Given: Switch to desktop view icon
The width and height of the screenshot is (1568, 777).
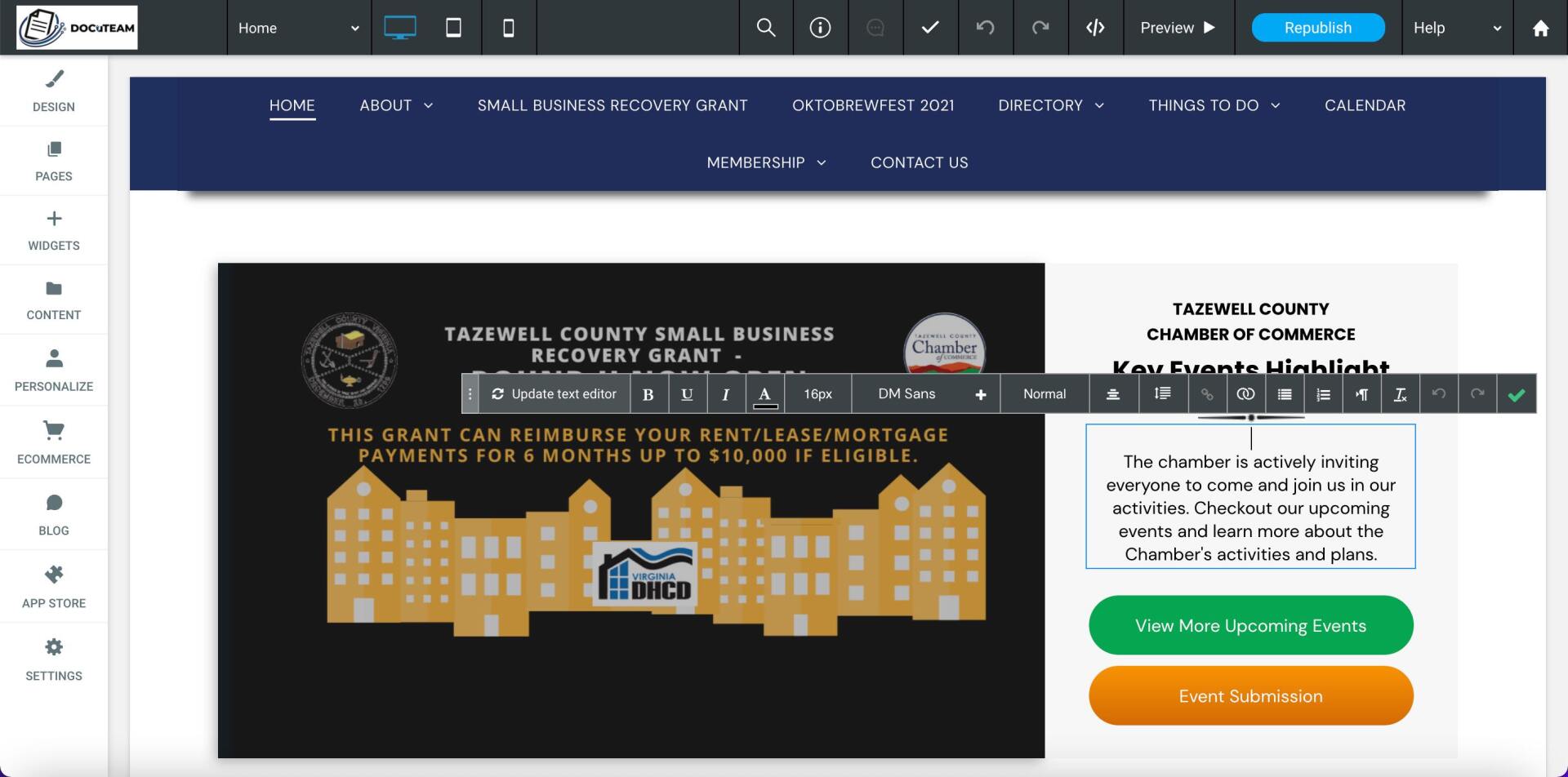Looking at the screenshot, I should (x=400, y=28).
